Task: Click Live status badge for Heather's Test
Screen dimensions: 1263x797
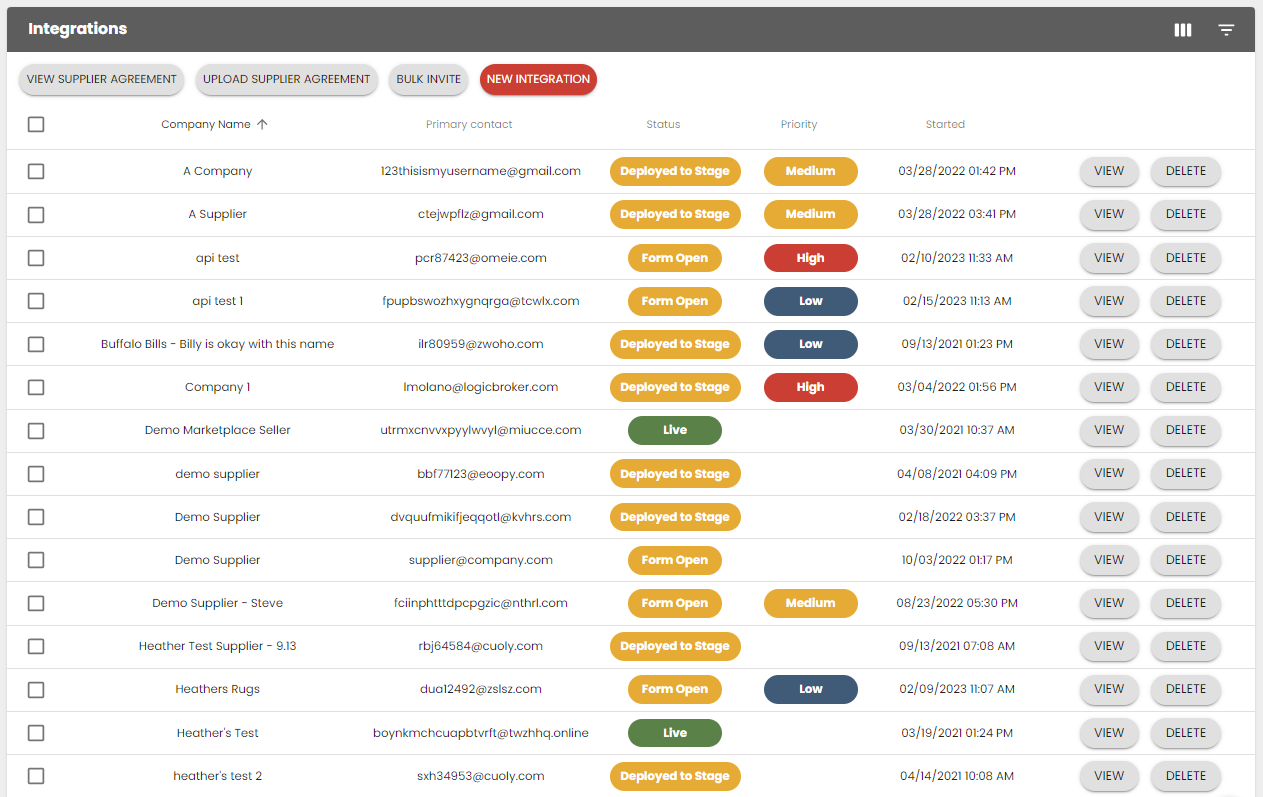Action: 674,733
